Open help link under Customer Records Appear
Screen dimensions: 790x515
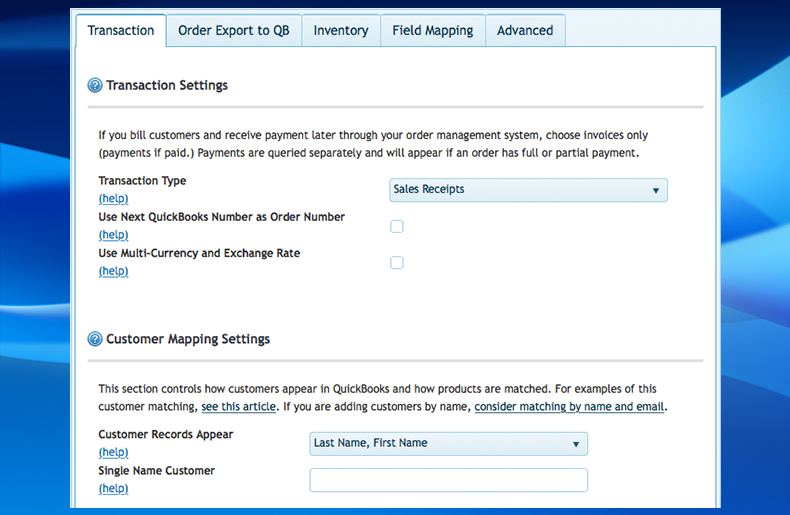click(113, 453)
